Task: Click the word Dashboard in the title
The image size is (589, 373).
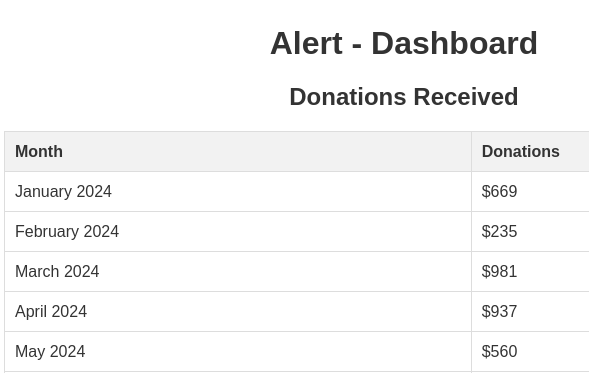Action: [x=455, y=44]
